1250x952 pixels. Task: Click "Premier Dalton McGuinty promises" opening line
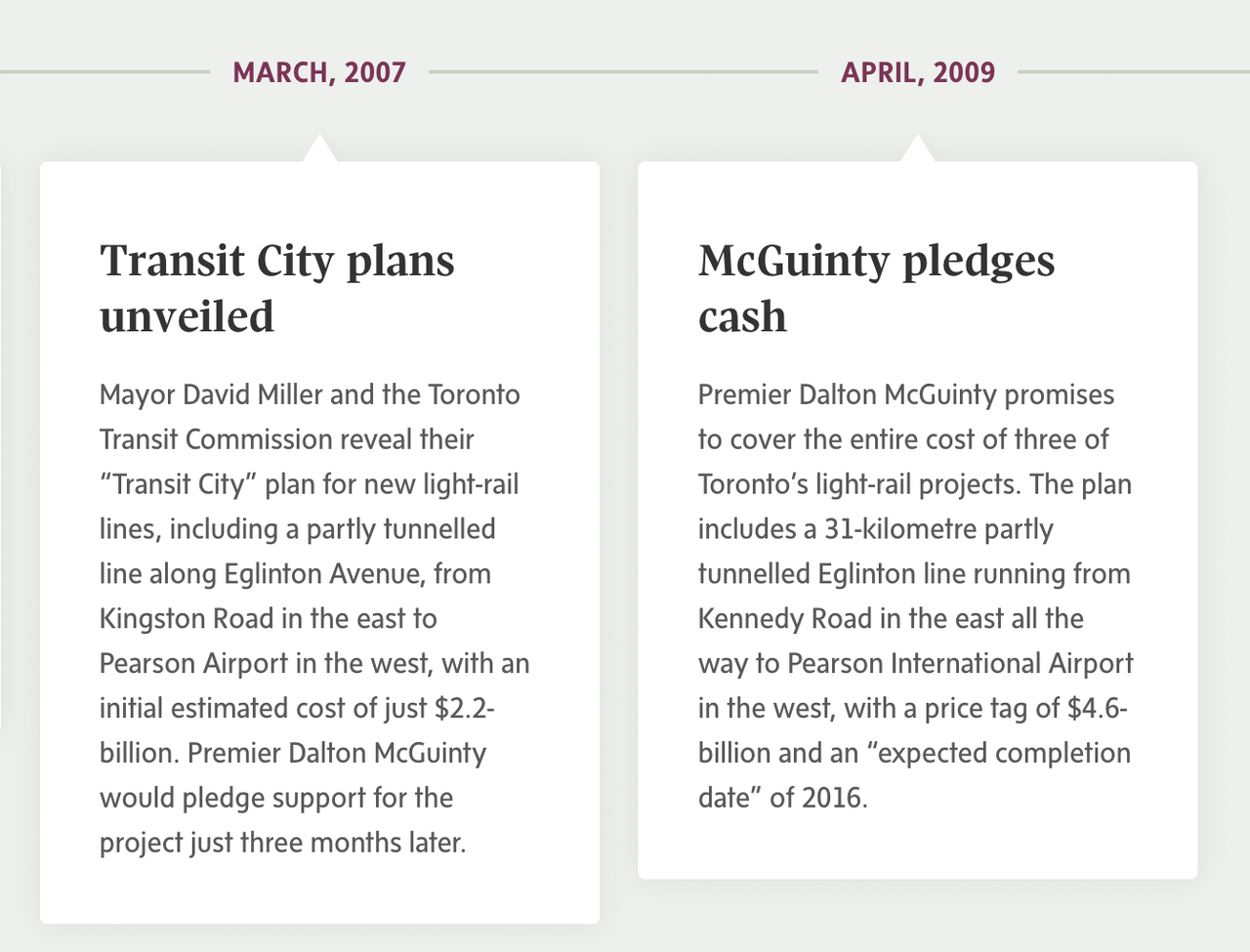coord(905,394)
